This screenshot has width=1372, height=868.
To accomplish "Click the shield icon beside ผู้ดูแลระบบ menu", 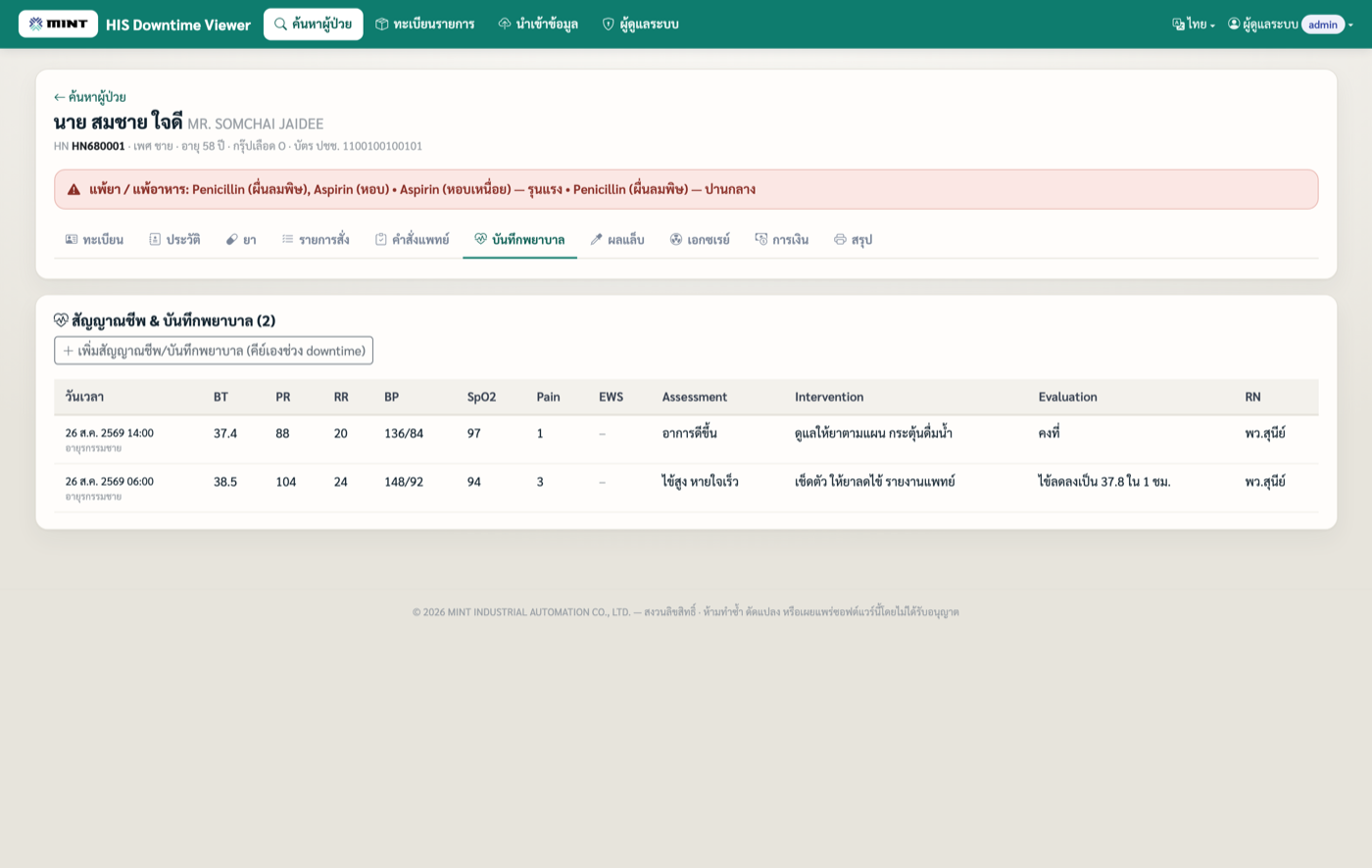I will pos(608,24).
